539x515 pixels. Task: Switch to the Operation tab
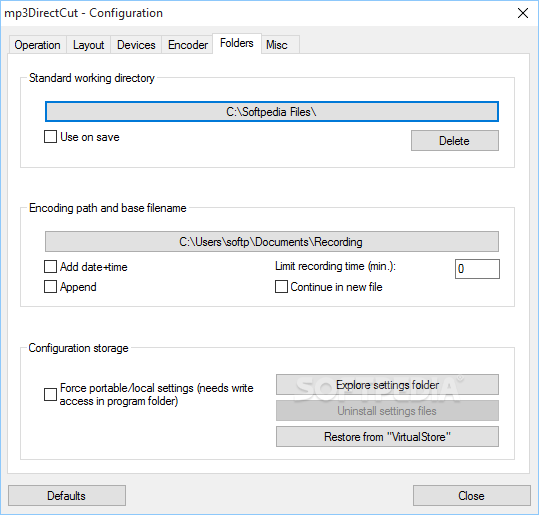pyautogui.click(x=37, y=45)
